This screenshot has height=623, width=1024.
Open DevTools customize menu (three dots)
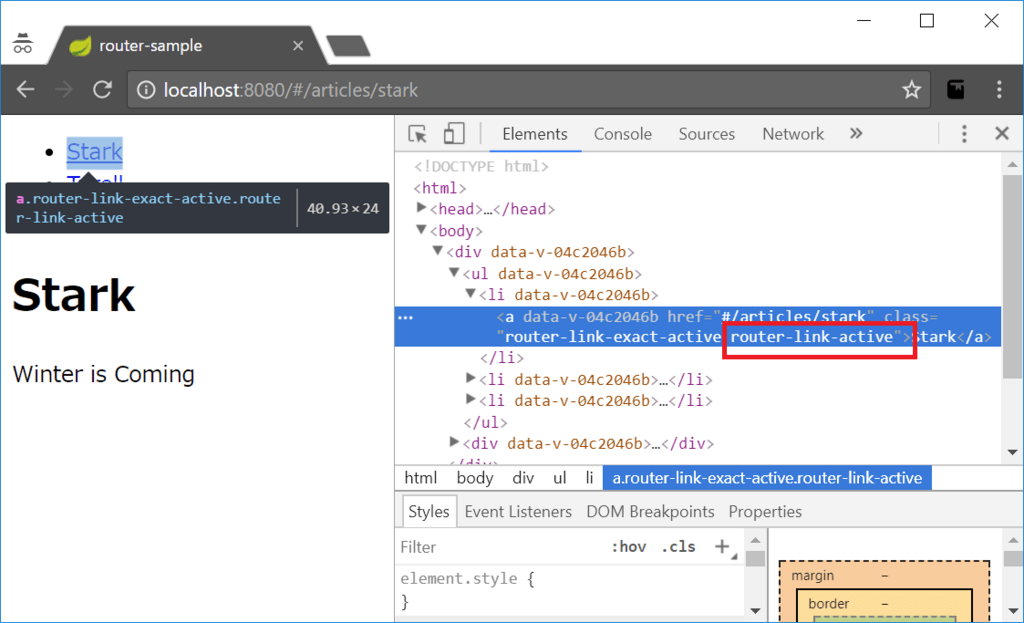tap(964, 134)
